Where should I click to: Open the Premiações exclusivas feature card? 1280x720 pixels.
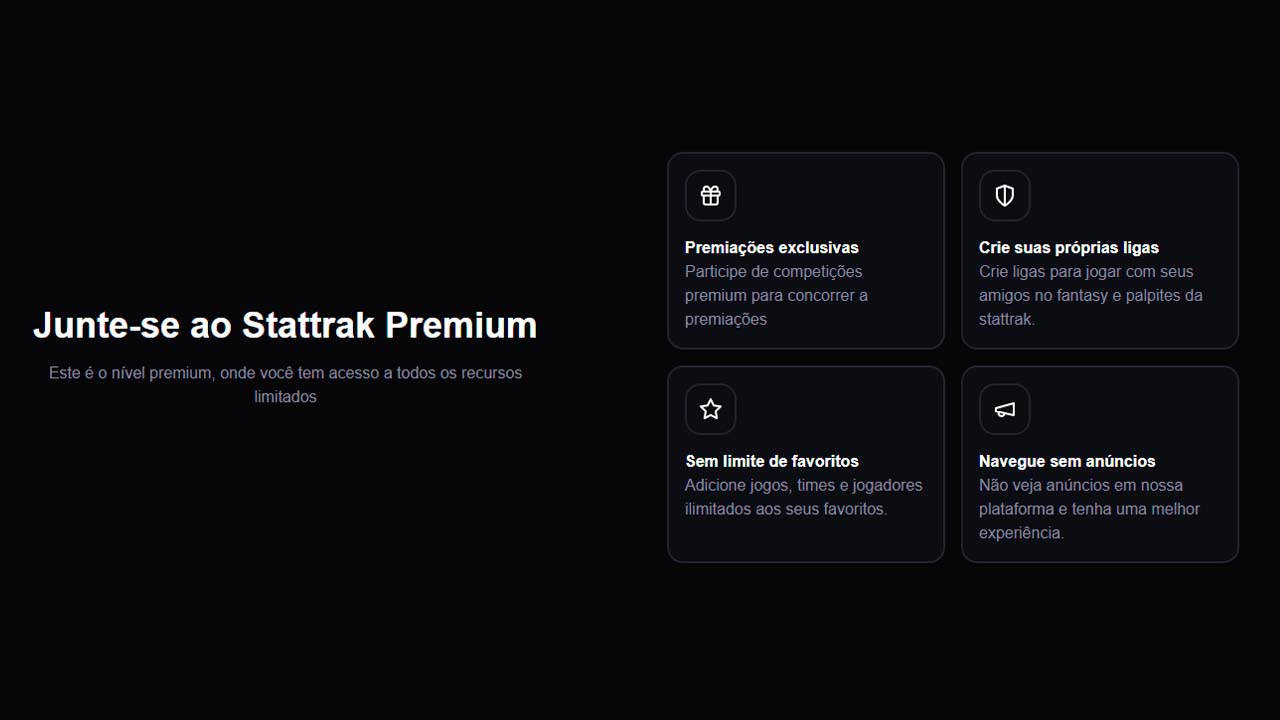click(x=806, y=250)
